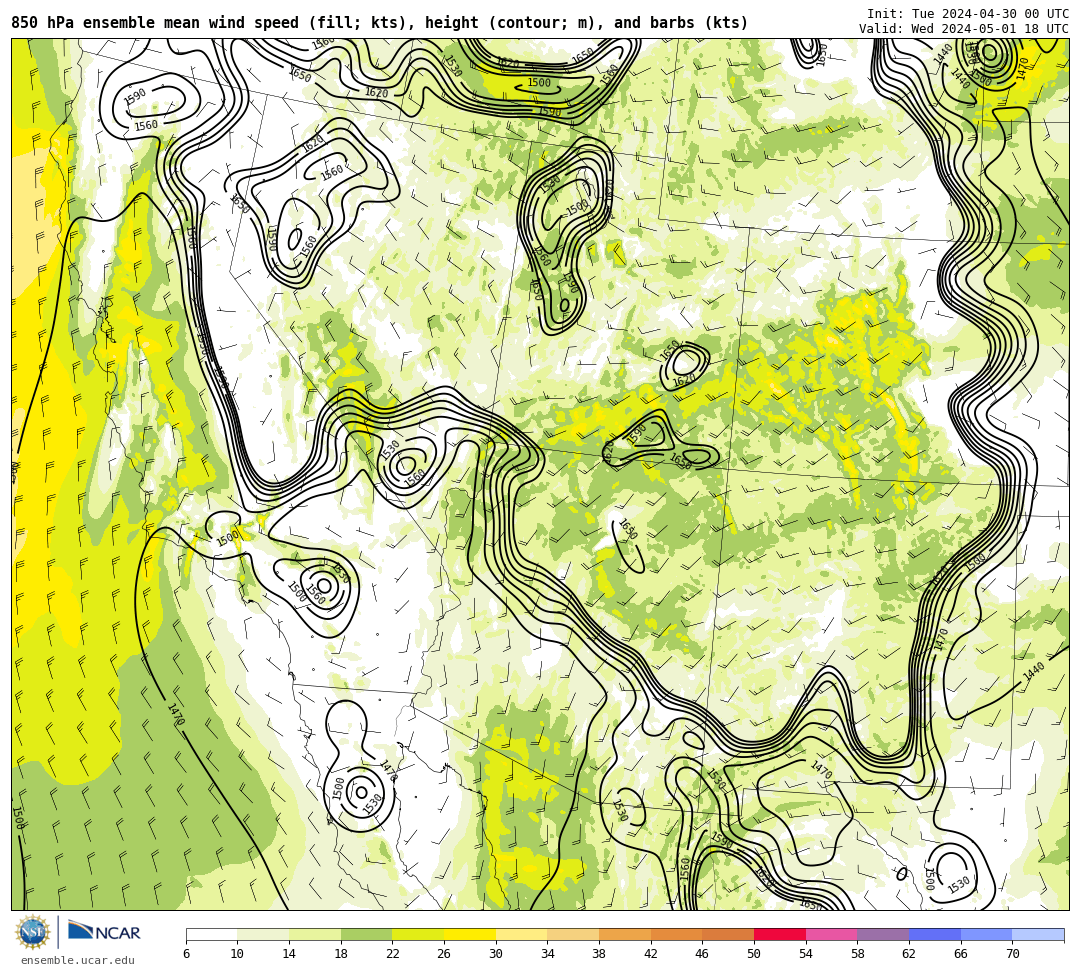
Task: Pick the red 50–54 kts colorbar swatch
Action: (780, 934)
